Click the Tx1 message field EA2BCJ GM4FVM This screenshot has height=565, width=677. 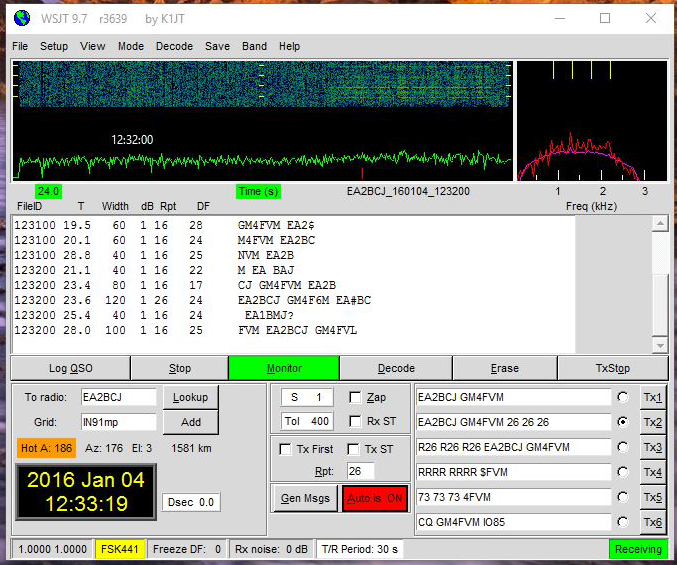tap(513, 397)
